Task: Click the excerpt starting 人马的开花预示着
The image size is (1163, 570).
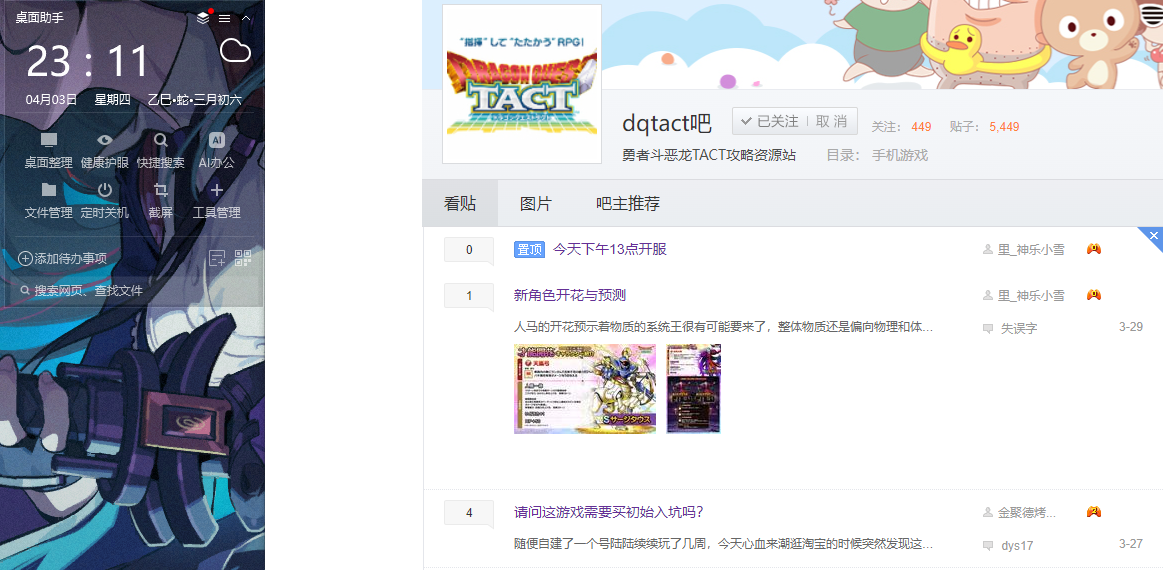Action: (723, 327)
